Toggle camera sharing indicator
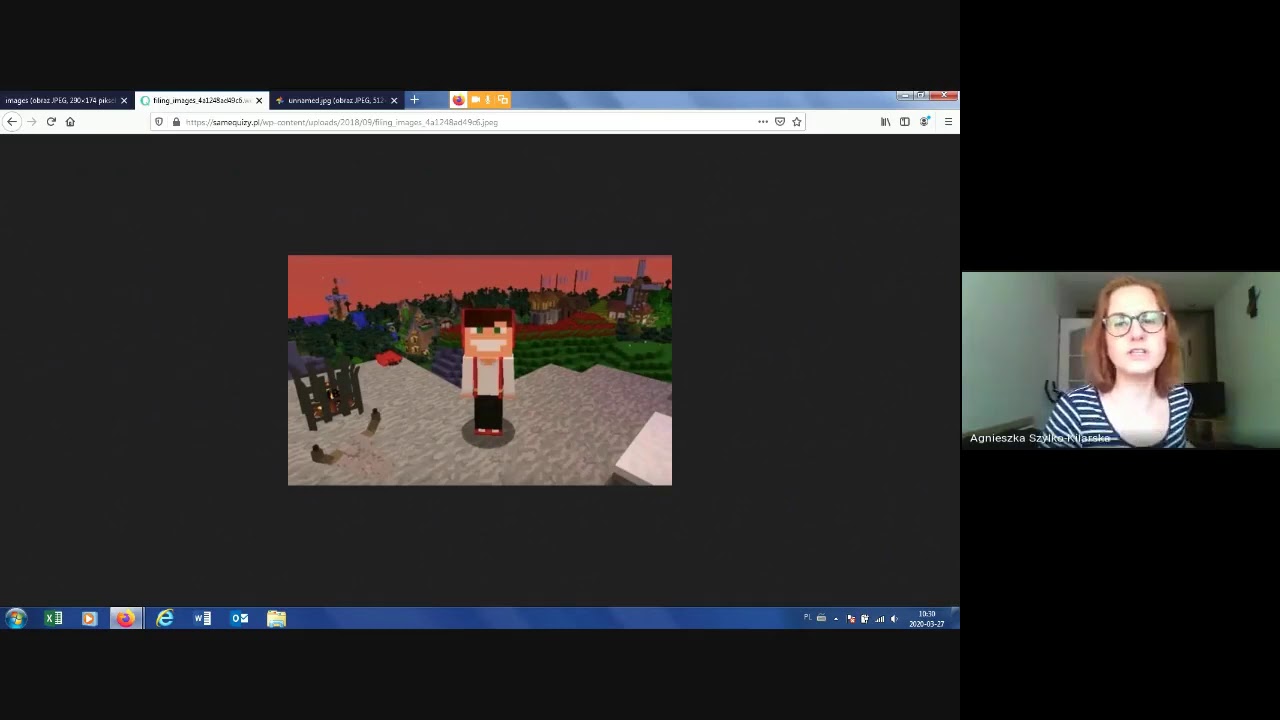Screen dimensions: 1280x720 pos(475,100)
